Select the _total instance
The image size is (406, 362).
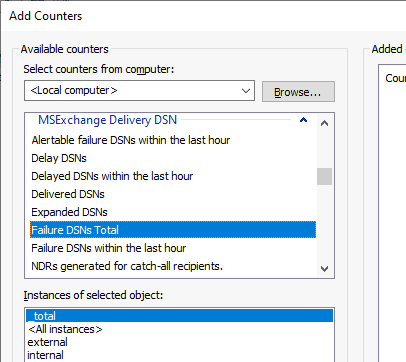tap(179, 316)
